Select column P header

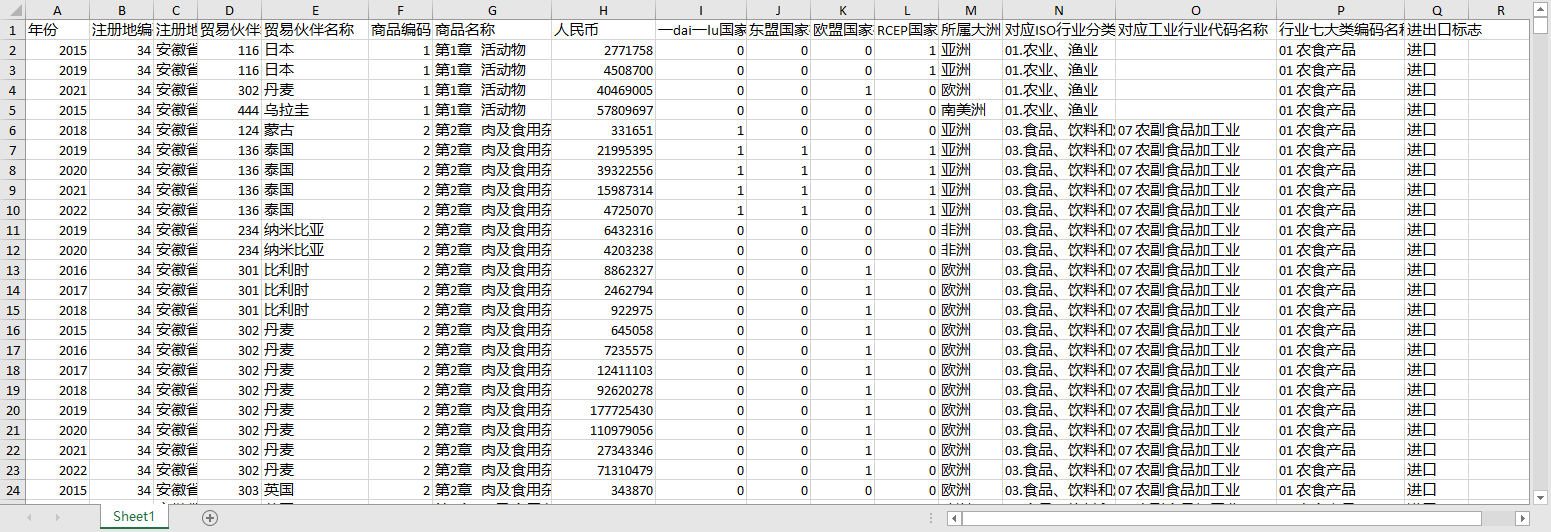[1340, 10]
